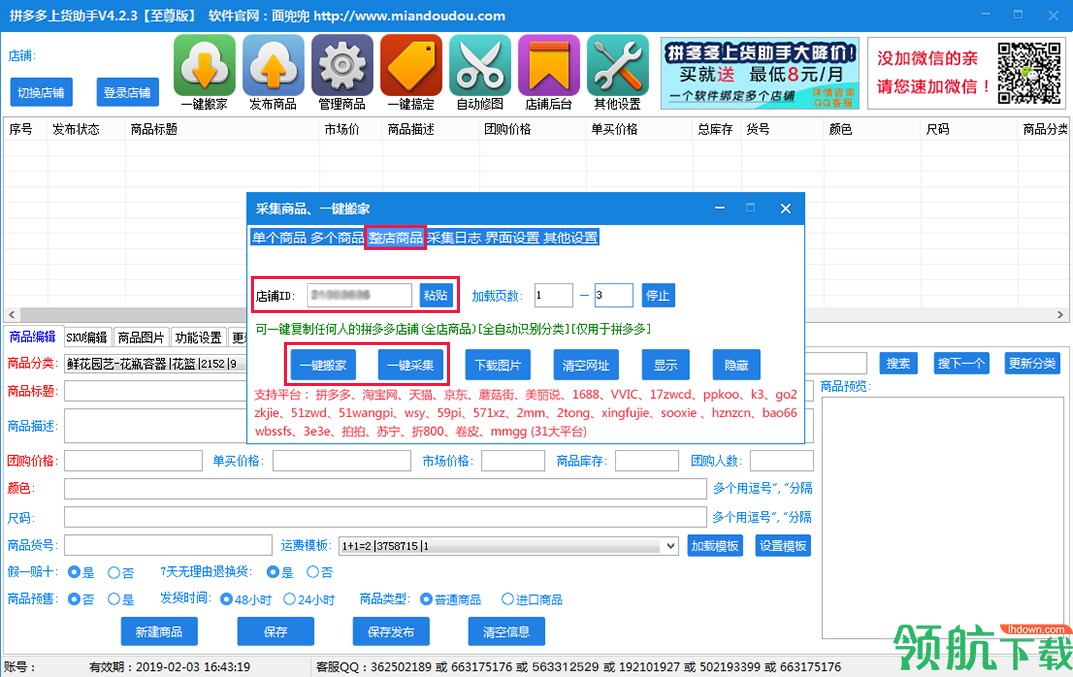Click the WeChat QR code image
The image size is (1073, 677).
[x=1029, y=73]
